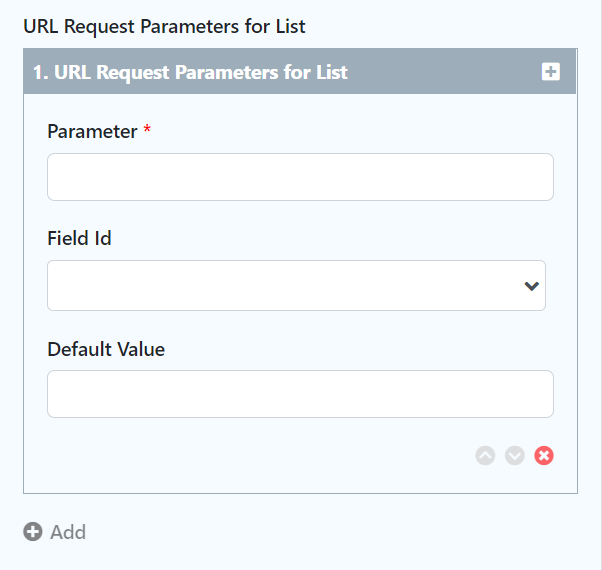Click the Add link text
This screenshot has height=570, width=602.
pyautogui.click(x=68, y=532)
